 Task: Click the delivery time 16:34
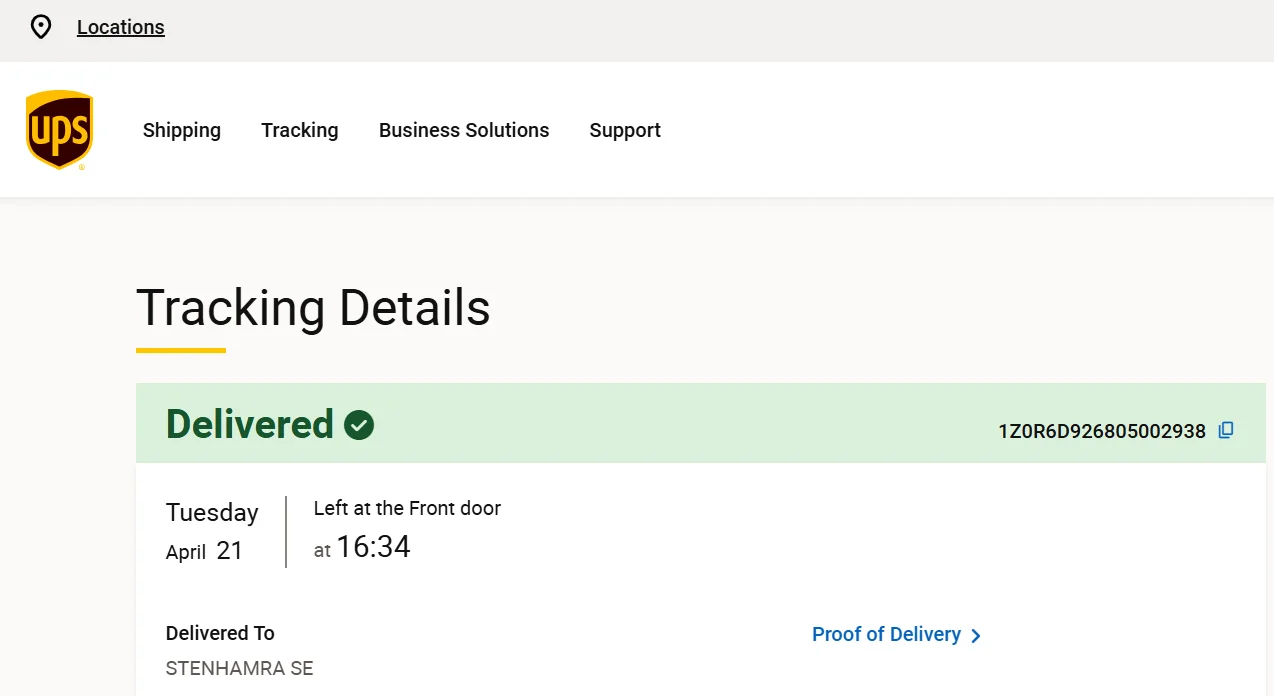coord(373,547)
